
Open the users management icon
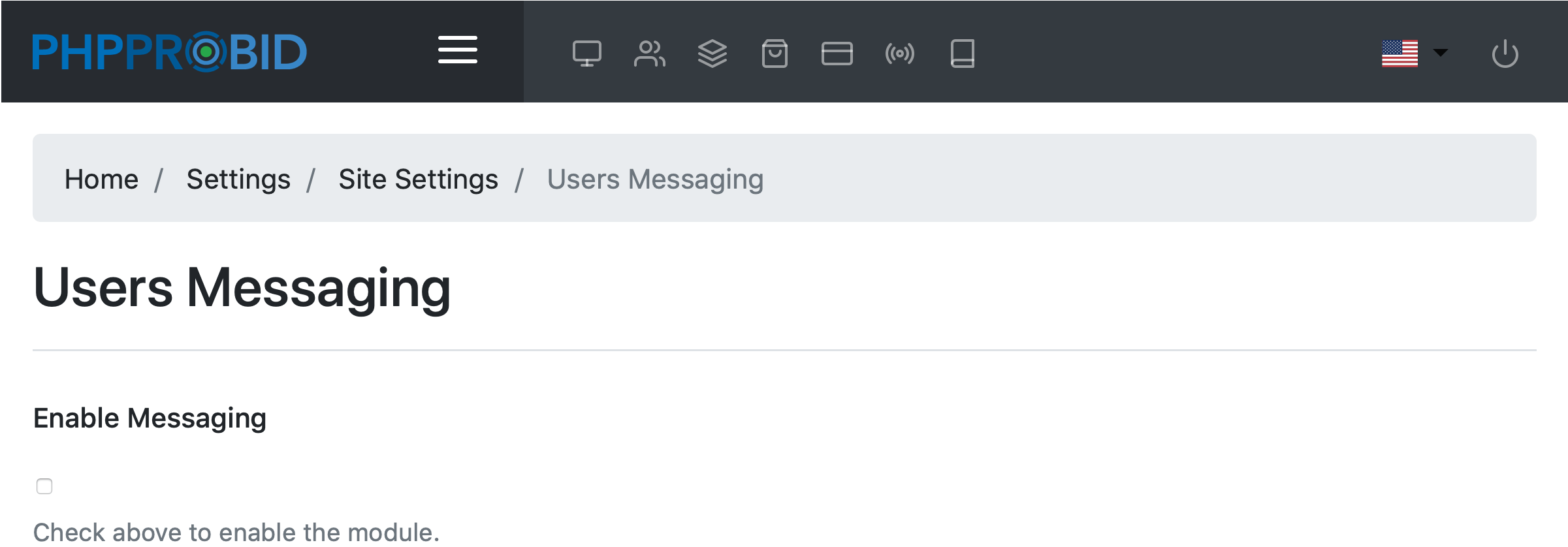tap(649, 54)
